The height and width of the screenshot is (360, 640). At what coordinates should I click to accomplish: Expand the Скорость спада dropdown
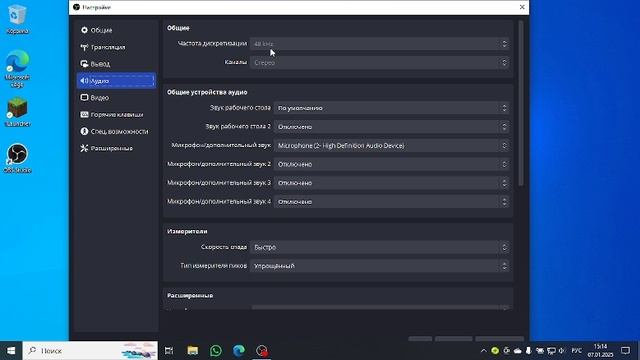[380, 247]
